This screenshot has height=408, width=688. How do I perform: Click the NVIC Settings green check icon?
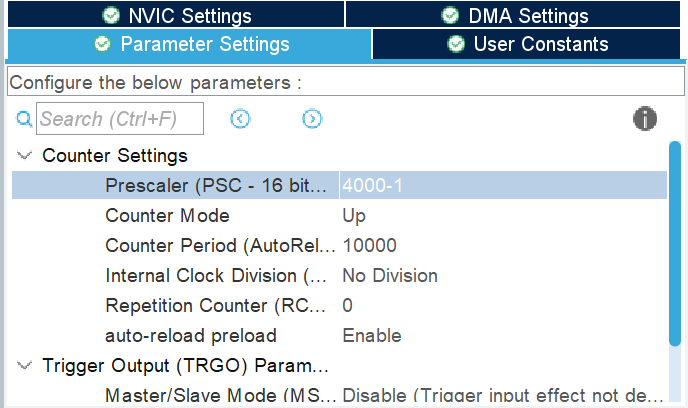click(x=110, y=16)
